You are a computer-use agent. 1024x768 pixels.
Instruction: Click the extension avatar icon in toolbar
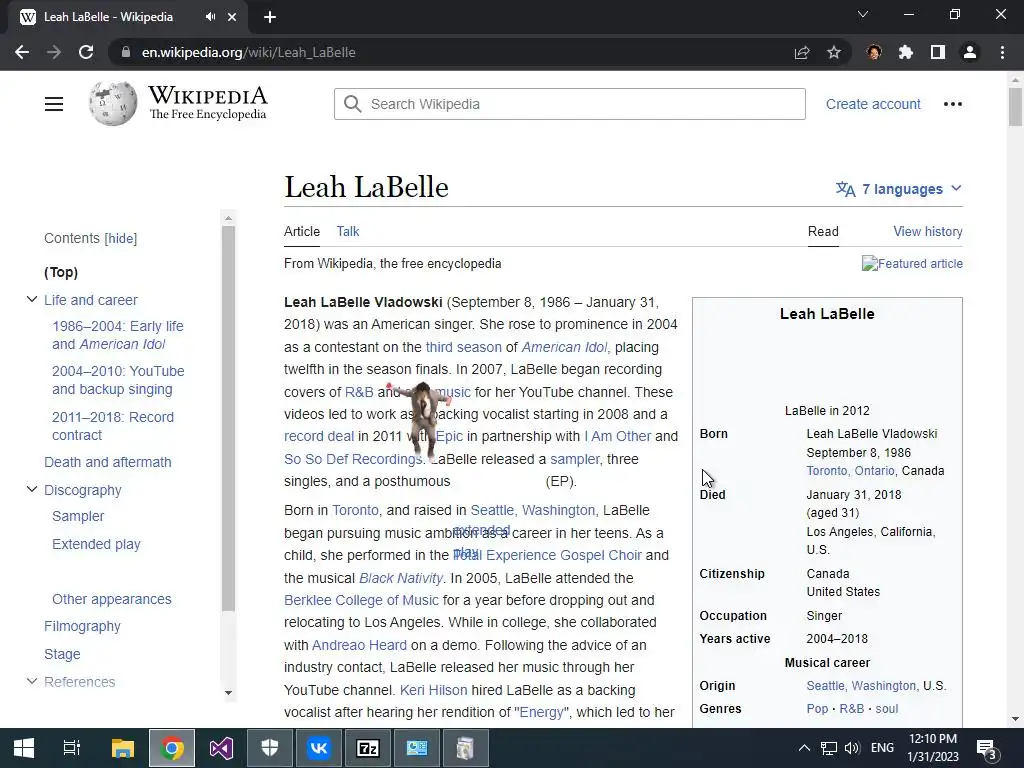coord(874,52)
